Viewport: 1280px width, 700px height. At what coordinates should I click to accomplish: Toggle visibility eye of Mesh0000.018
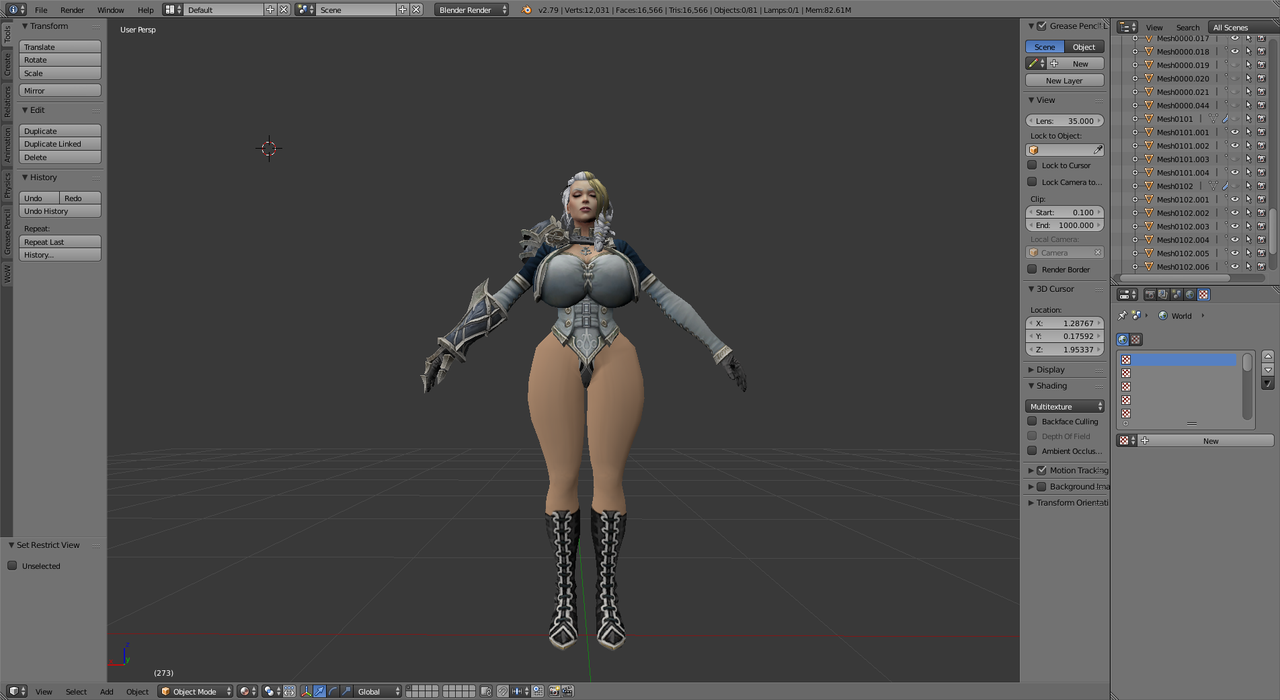(x=1234, y=51)
